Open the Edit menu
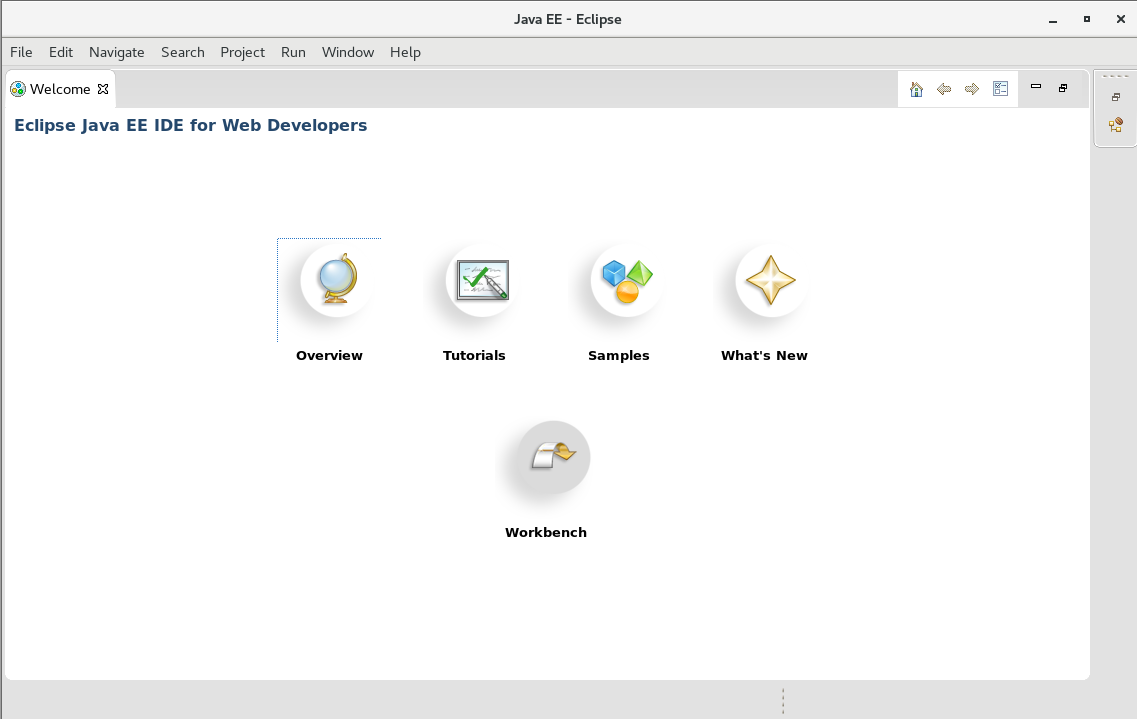The height and width of the screenshot is (719, 1137). [61, 52]
